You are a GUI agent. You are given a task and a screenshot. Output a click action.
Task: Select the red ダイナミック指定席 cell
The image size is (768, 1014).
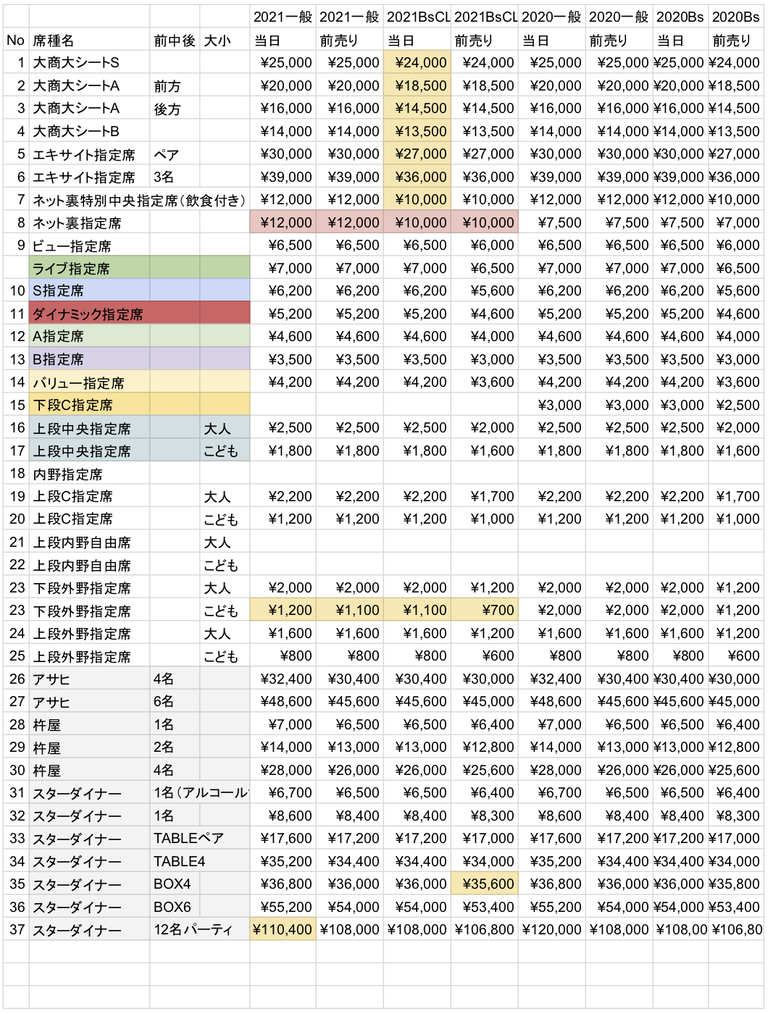pyautogui.click(x=90, y=314)
